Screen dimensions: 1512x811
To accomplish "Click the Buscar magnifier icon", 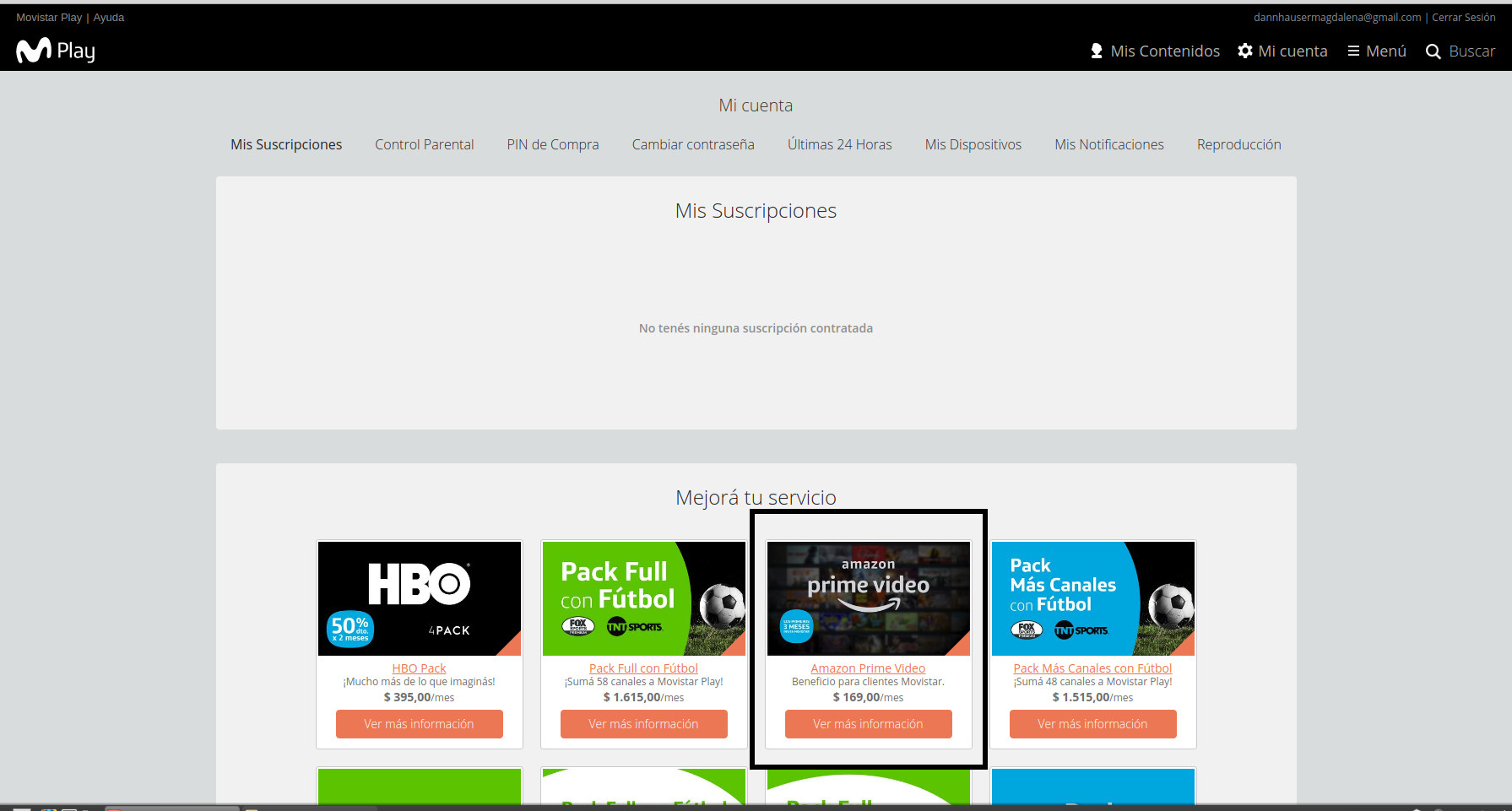I will coord(1433,51).
